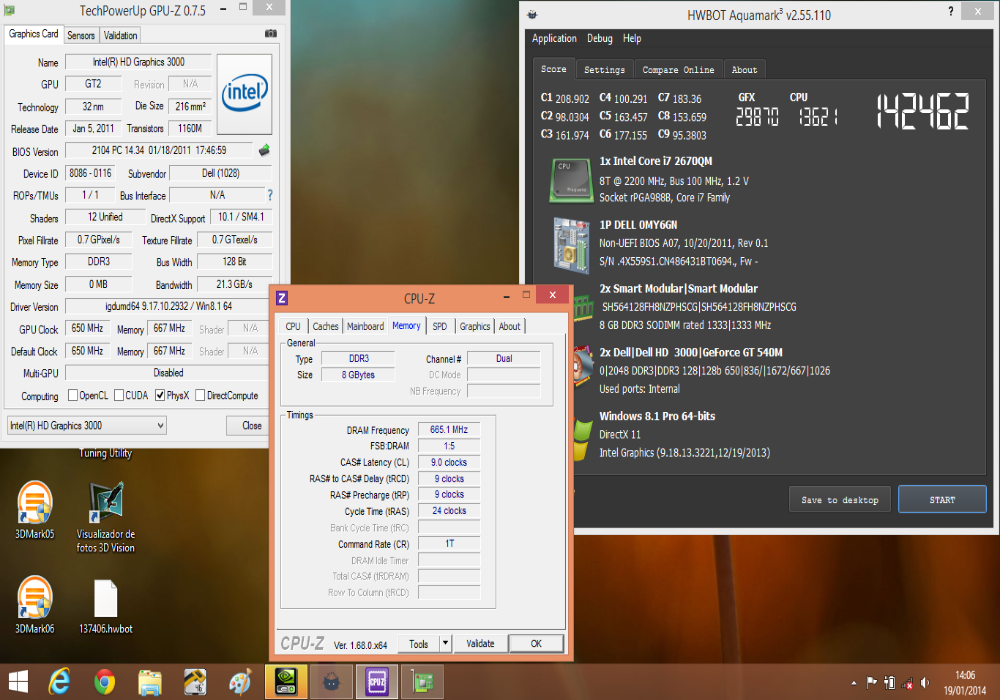Open 3DMark05 desktop shortcut
Screen dimensions: 1000x700
(34, 511)
